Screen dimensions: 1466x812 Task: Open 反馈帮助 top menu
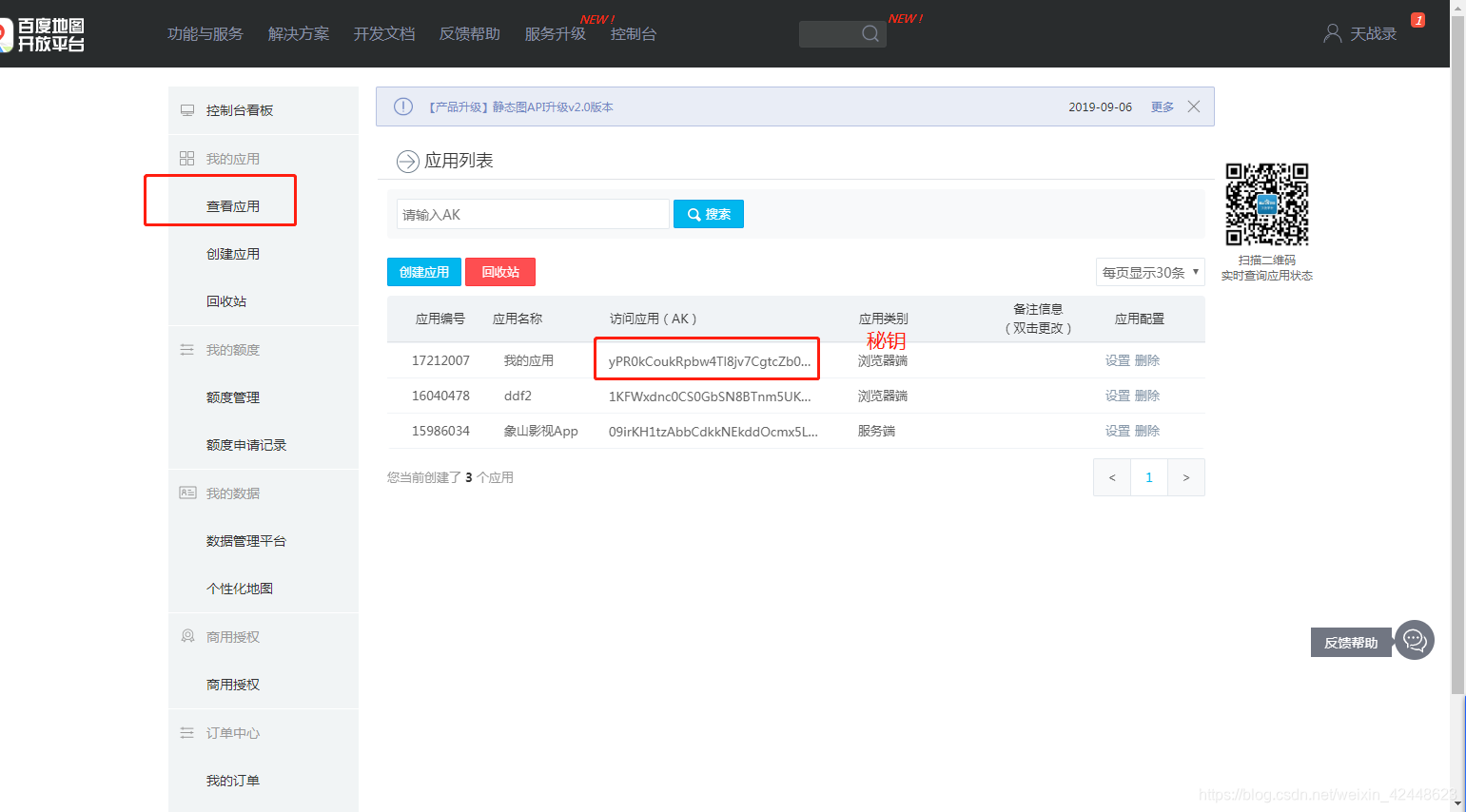point(470,34)
